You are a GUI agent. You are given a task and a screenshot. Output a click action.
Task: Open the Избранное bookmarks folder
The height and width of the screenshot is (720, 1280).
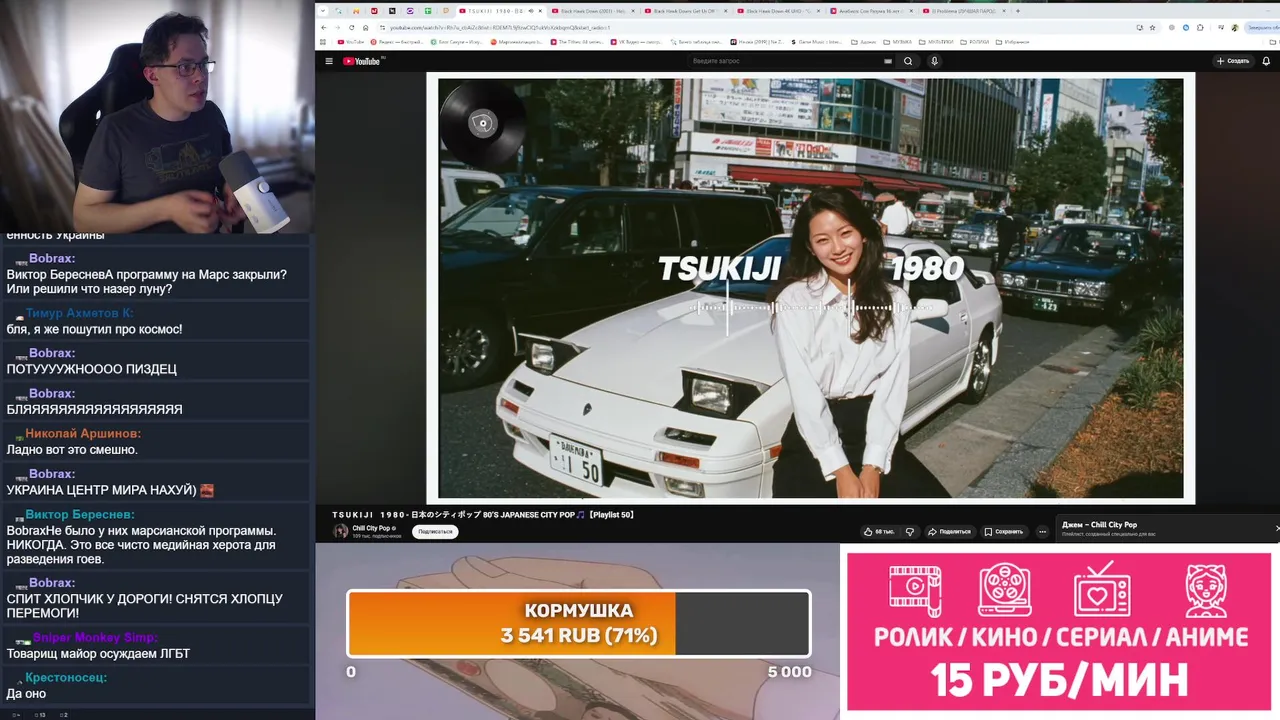click(1012, 42)
